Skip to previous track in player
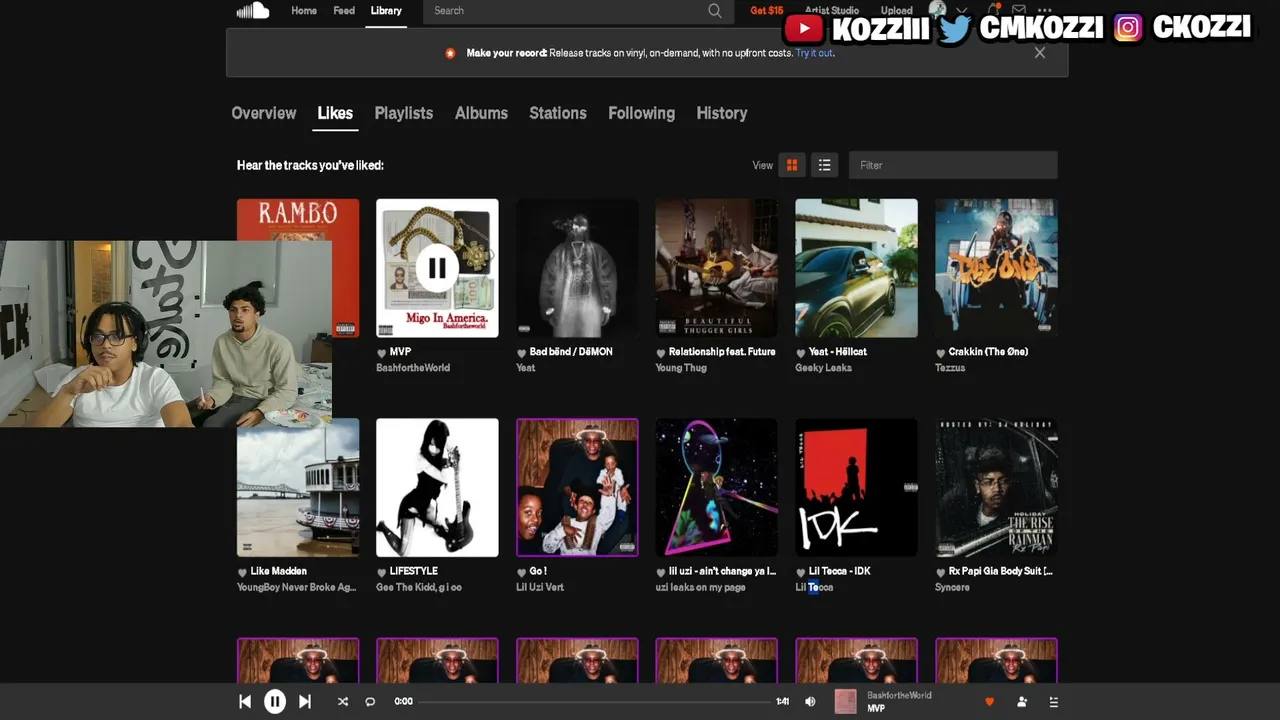This screenshot has width=1280, height=720. (x=245, y=702)
